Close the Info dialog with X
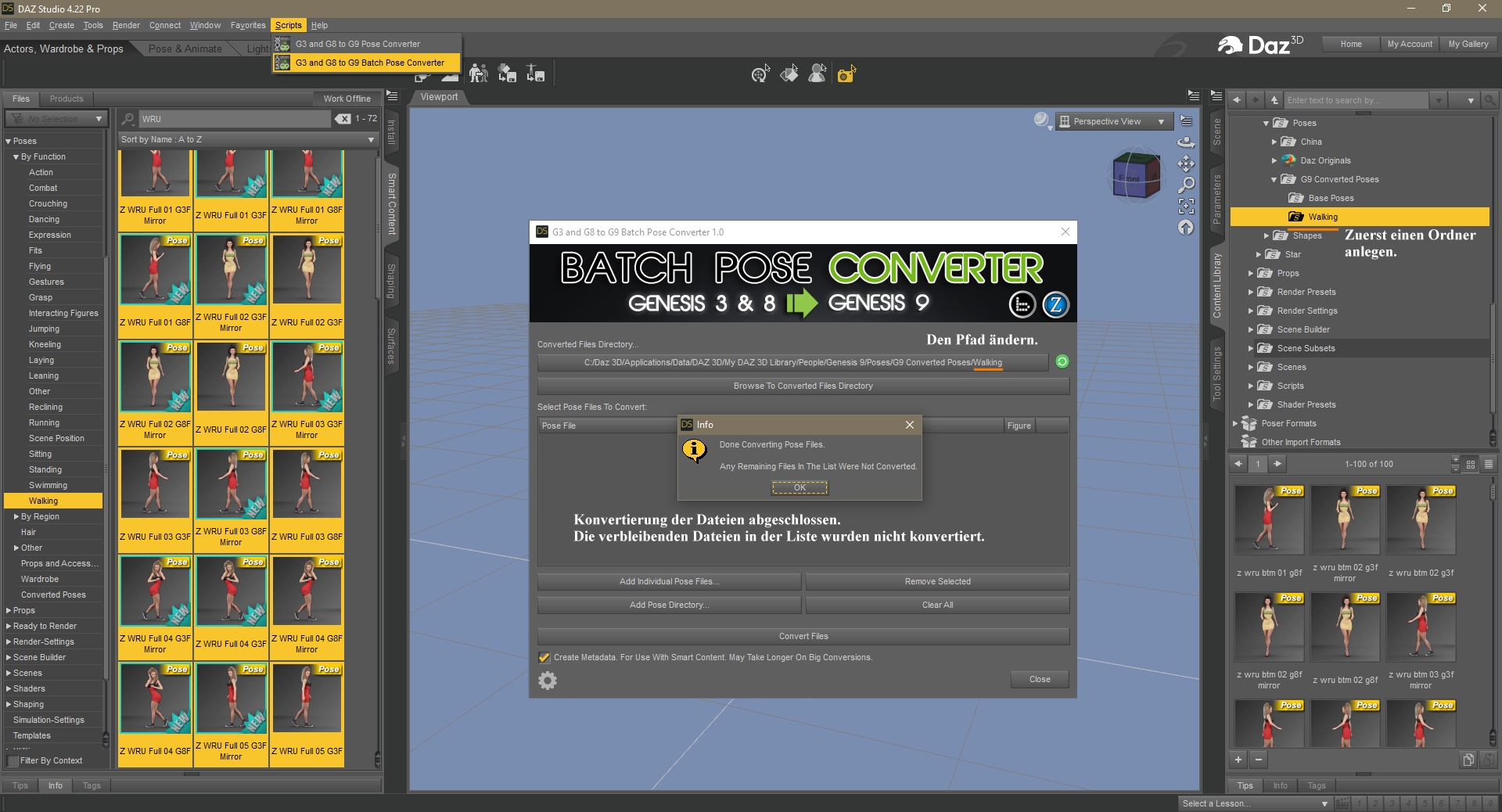Screen dimensions: 1502x812 pyautogui.click(x=910, y=425)
